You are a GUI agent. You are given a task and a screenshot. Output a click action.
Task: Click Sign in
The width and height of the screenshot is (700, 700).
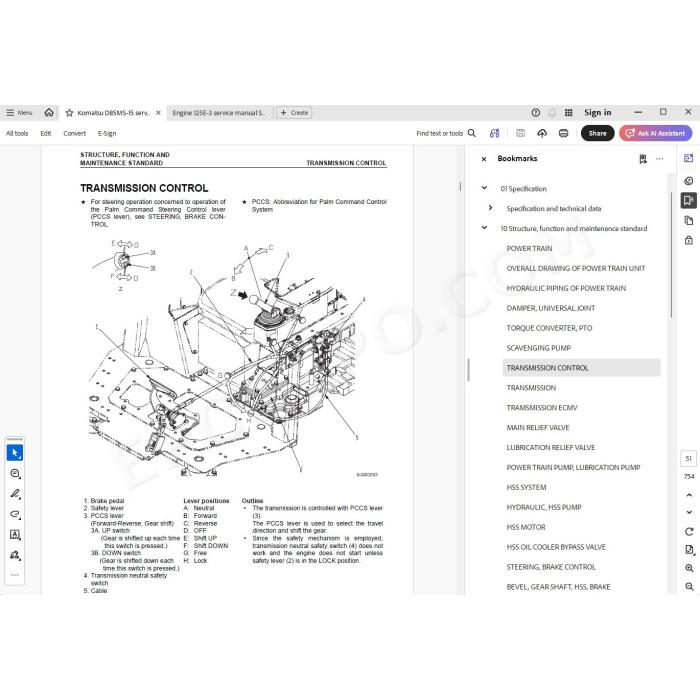pos(597,112)
